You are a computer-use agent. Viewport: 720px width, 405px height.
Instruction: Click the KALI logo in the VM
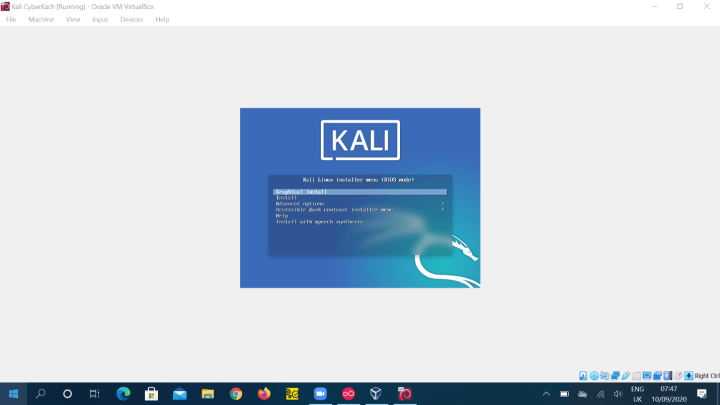360,140
